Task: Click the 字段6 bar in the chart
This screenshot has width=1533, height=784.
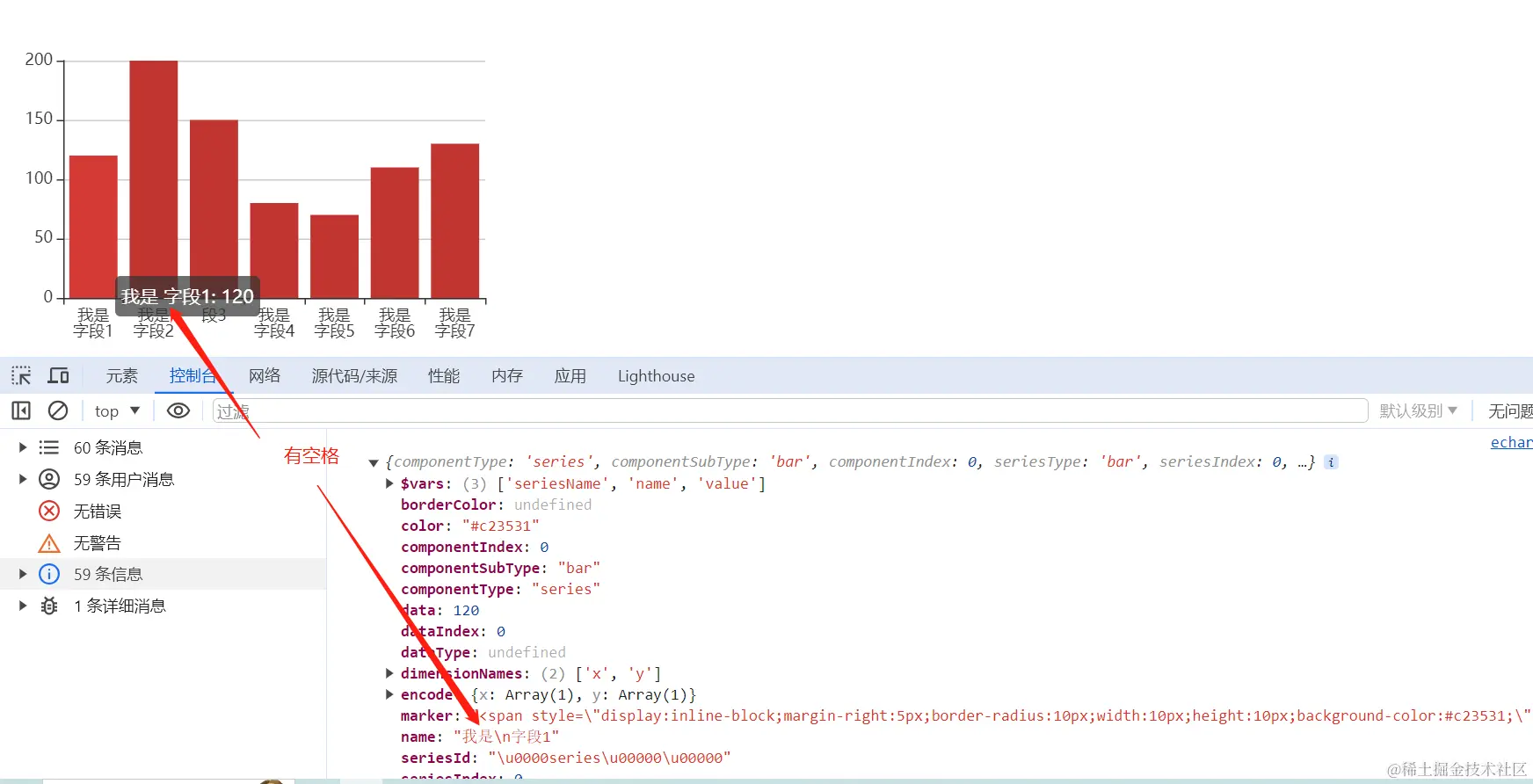Action: [395, 233]
